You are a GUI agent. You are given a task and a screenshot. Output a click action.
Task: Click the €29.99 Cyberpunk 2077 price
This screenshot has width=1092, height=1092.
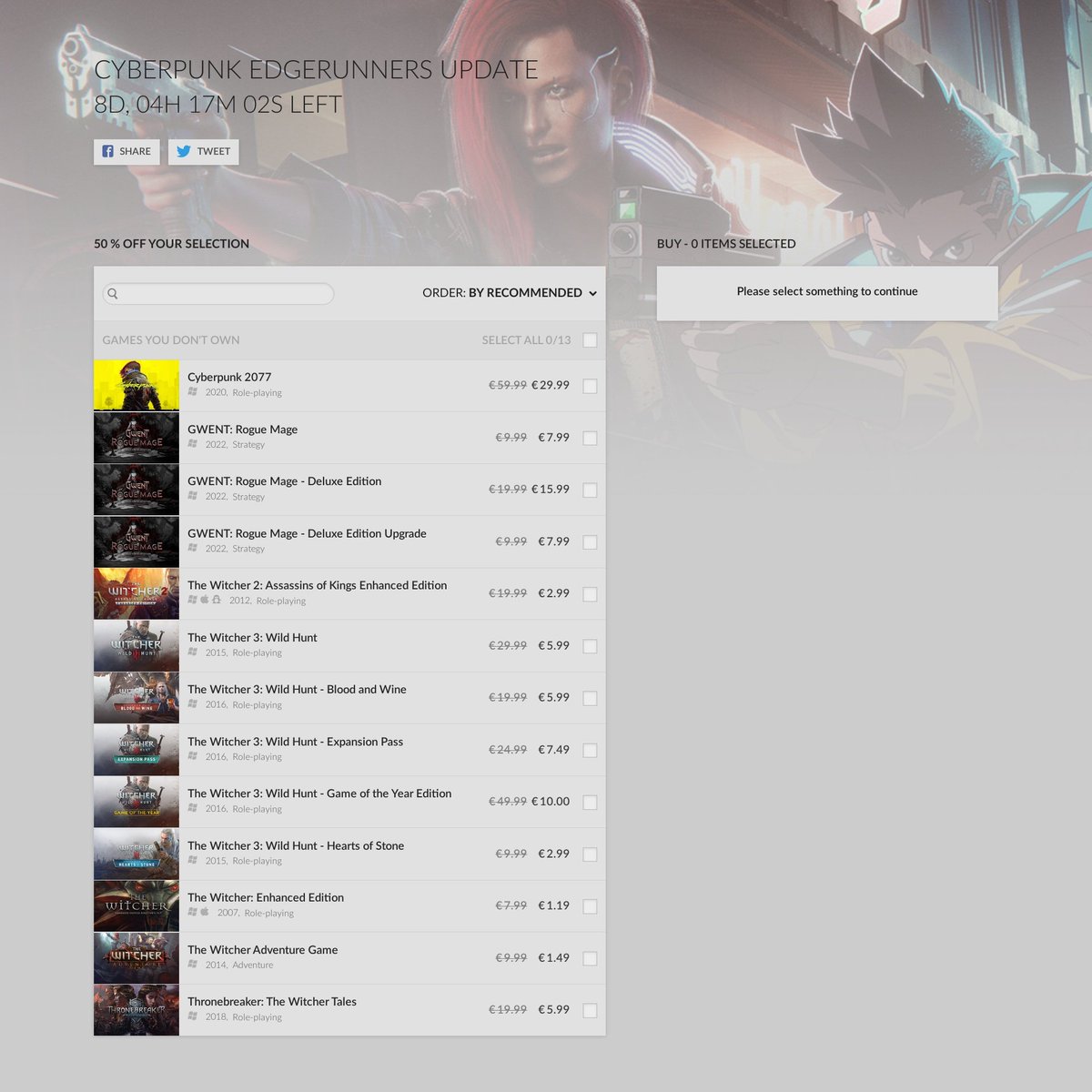coord(551,385)
